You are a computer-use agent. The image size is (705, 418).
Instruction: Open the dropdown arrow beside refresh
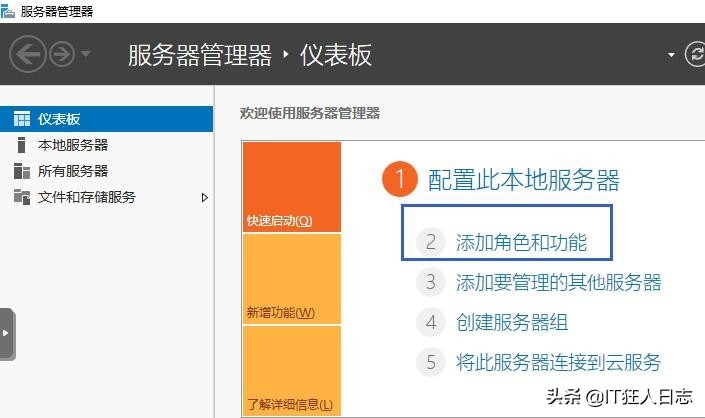(671, 55)
